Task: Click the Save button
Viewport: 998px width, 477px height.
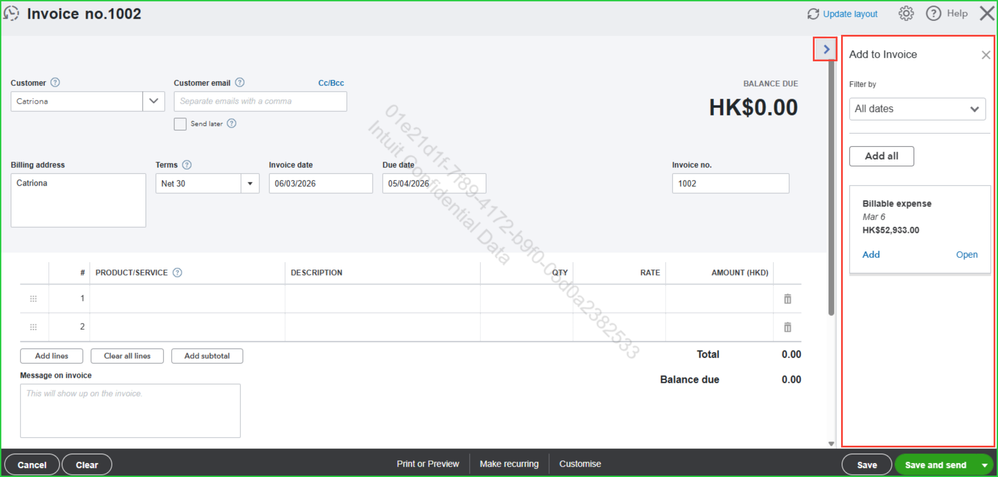Action: tap(867, 465)
